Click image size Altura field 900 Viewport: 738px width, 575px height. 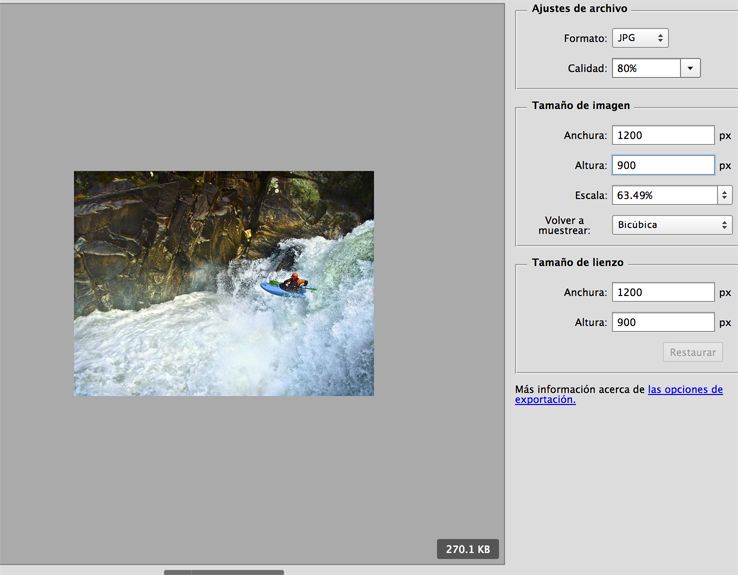pos(663,165)
